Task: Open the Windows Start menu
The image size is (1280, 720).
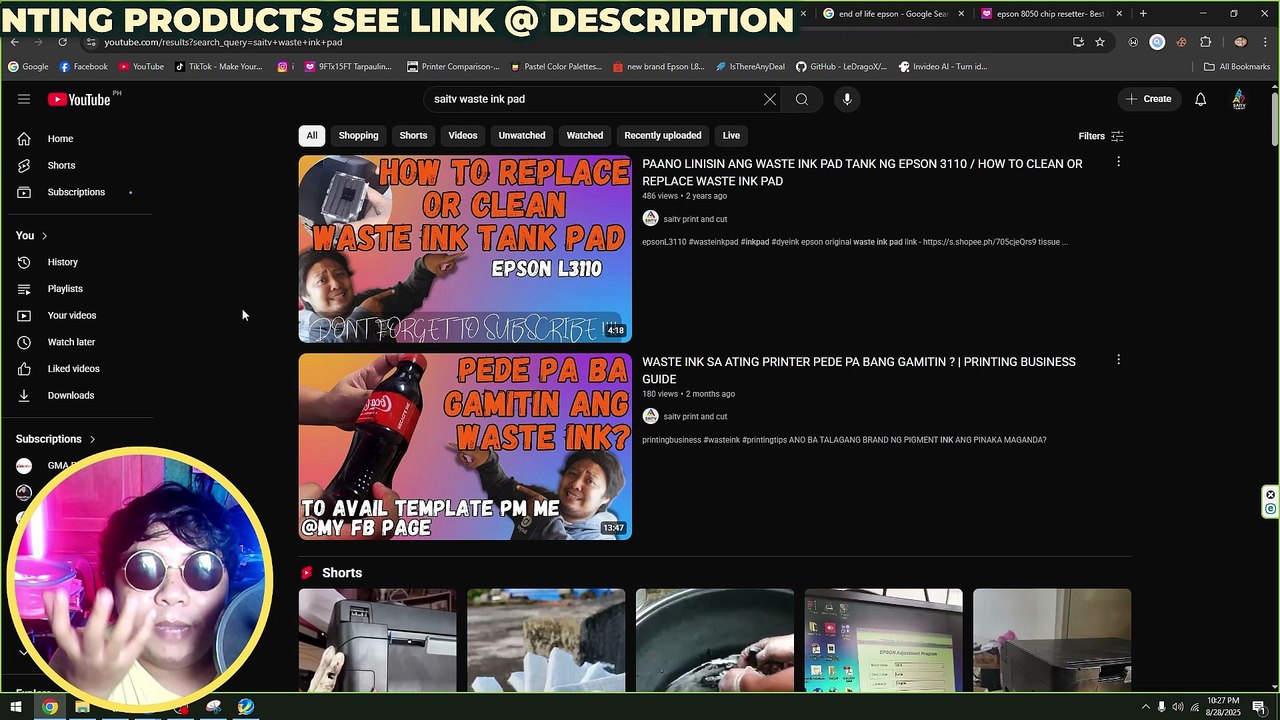Action: (x=16, y=707)
